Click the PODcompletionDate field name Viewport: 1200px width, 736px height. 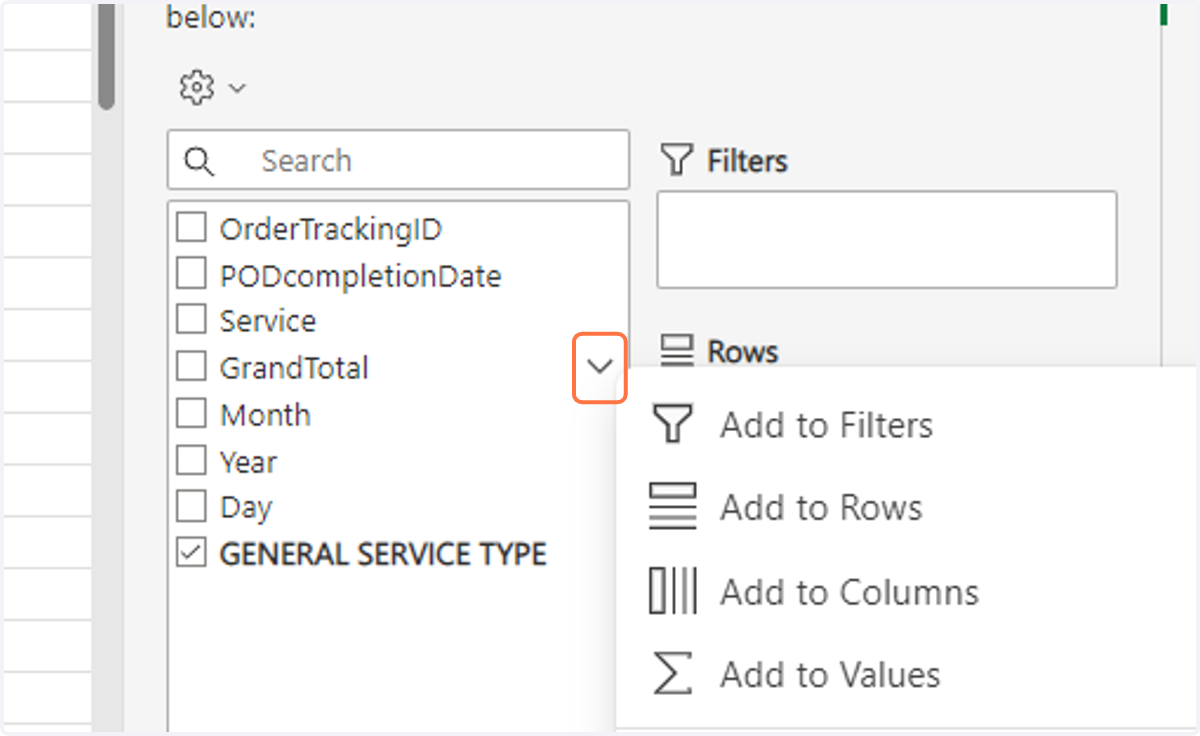361,275
